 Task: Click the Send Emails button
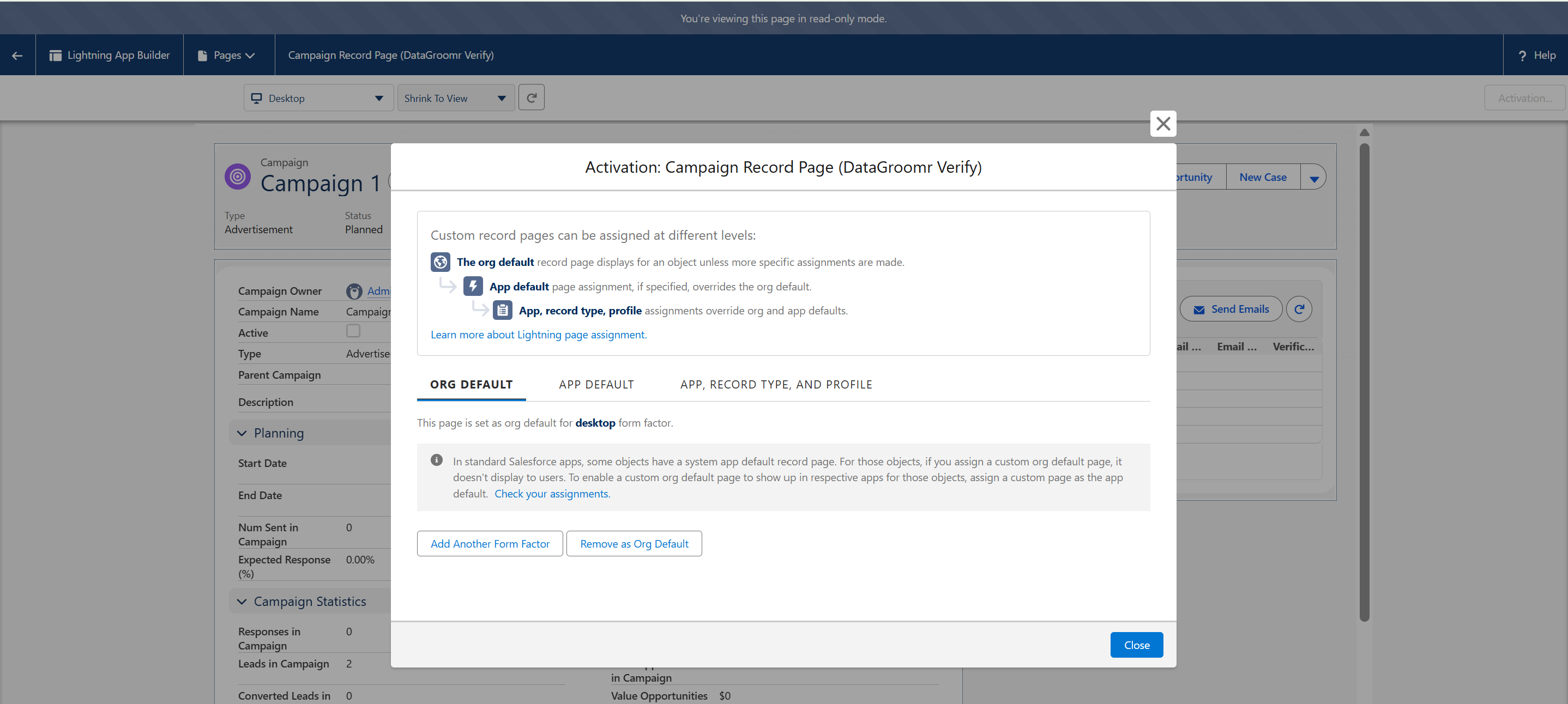[x=1231, y=309]
